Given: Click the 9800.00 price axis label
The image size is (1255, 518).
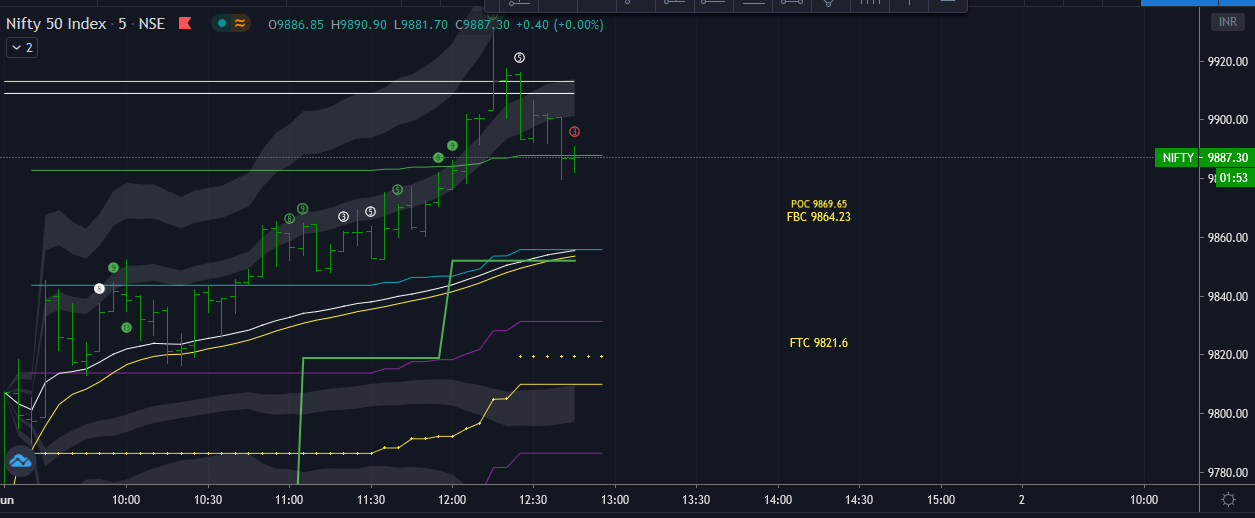Looking at the screenshot, I should (x=1227, y=414).
